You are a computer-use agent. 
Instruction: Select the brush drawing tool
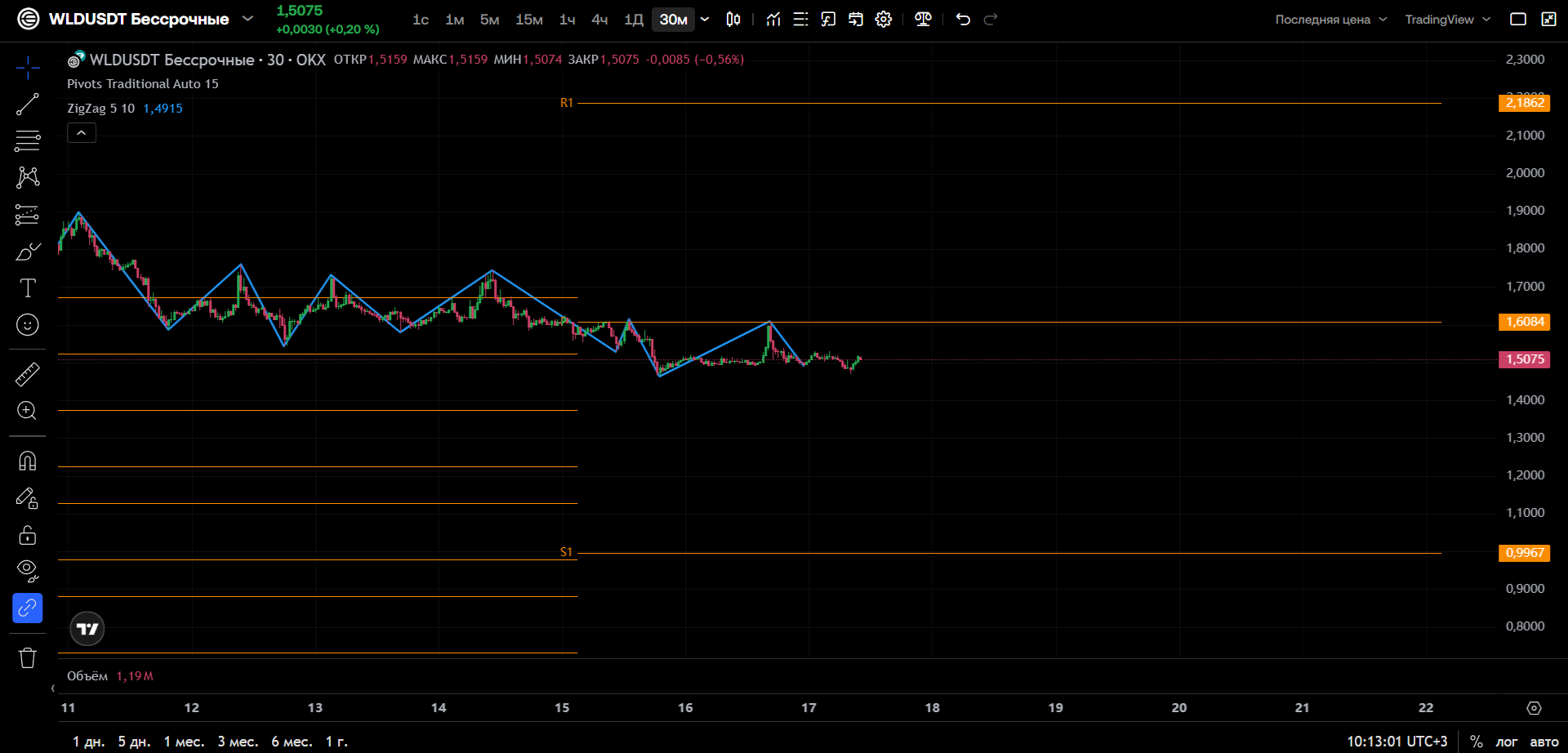(x=28, y=252)
